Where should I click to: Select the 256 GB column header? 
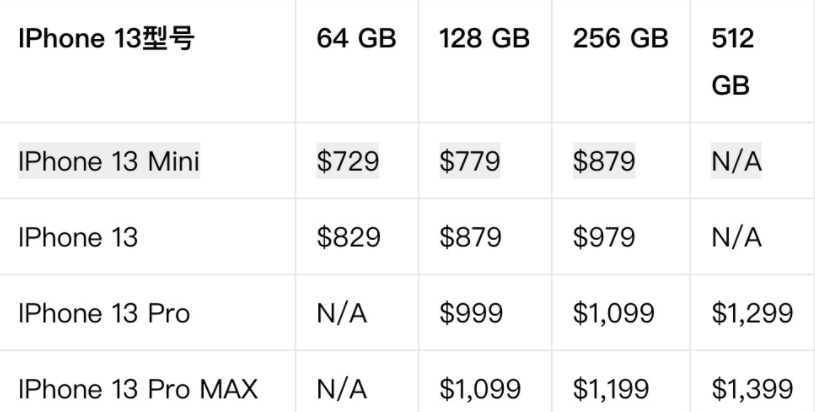pos(621,38)
